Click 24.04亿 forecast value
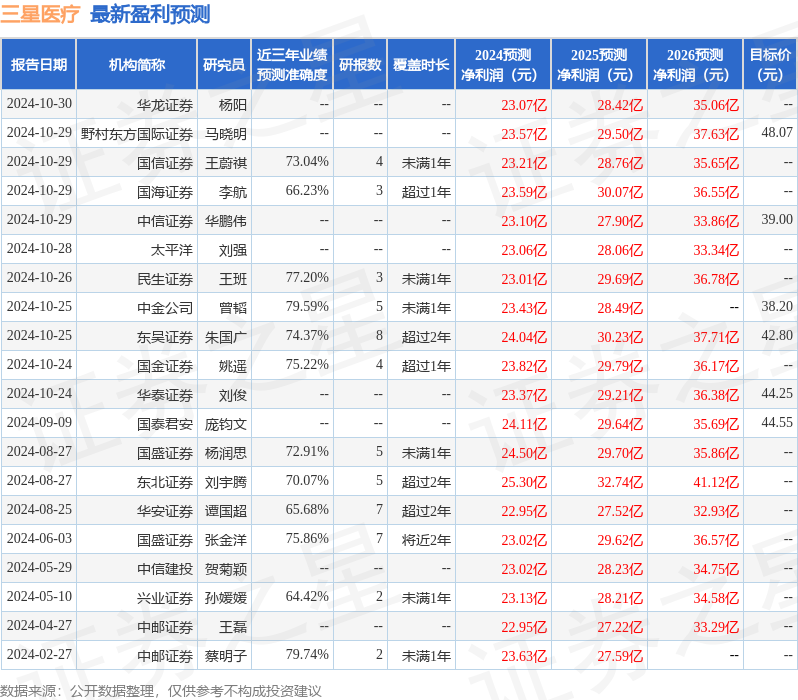Viewport: 798px width, 700px height. tap(524, 337)
